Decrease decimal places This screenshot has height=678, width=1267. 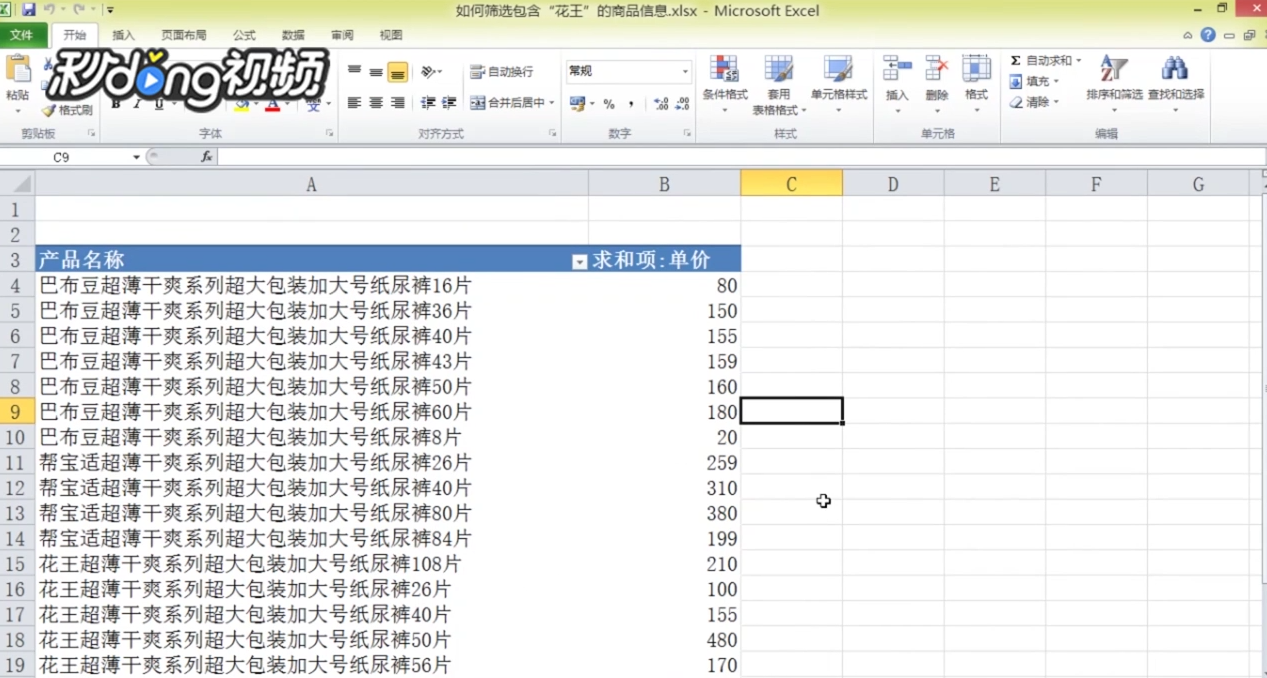click(x=683, y=104)
